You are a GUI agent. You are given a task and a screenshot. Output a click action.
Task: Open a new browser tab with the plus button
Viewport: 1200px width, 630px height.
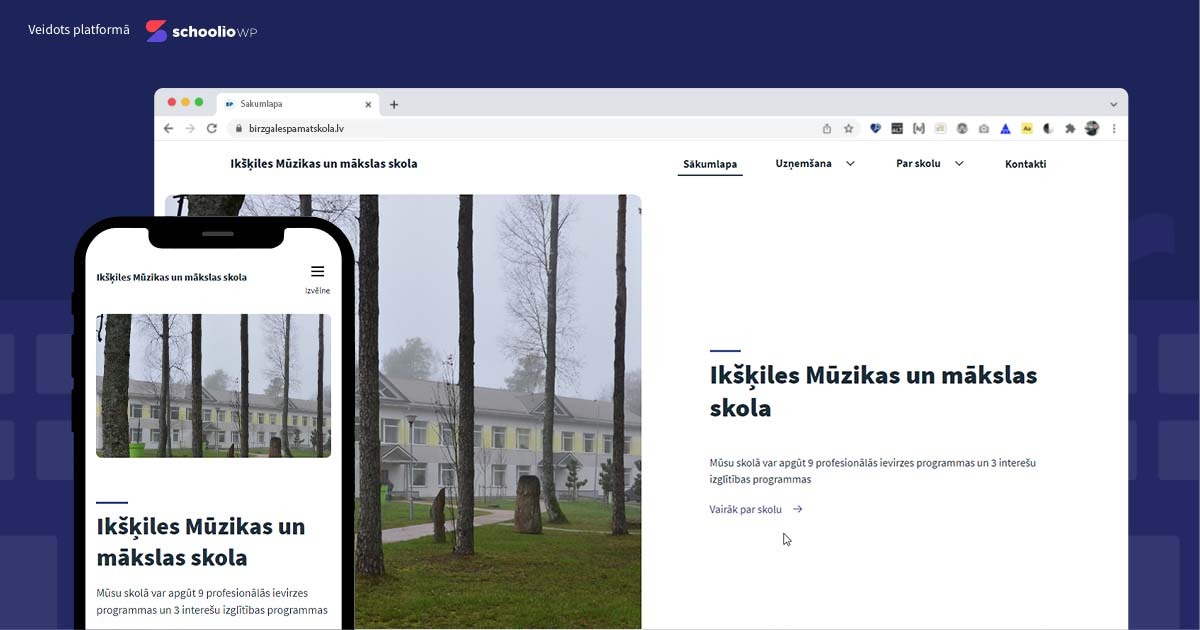[x=394, y=104]
